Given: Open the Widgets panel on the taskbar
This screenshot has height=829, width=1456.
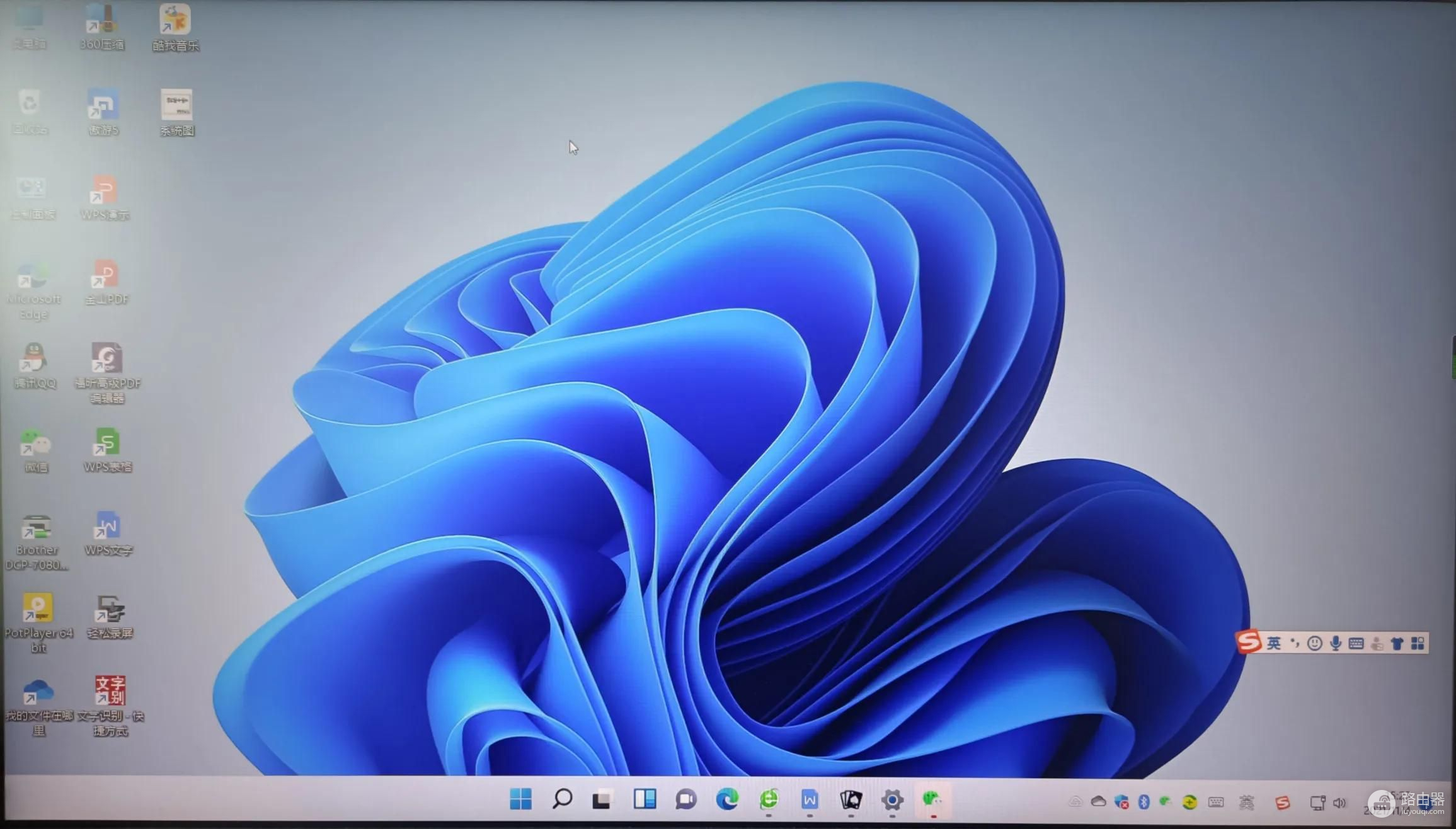Looking at the screenshot, I should (x=645, y=799).
